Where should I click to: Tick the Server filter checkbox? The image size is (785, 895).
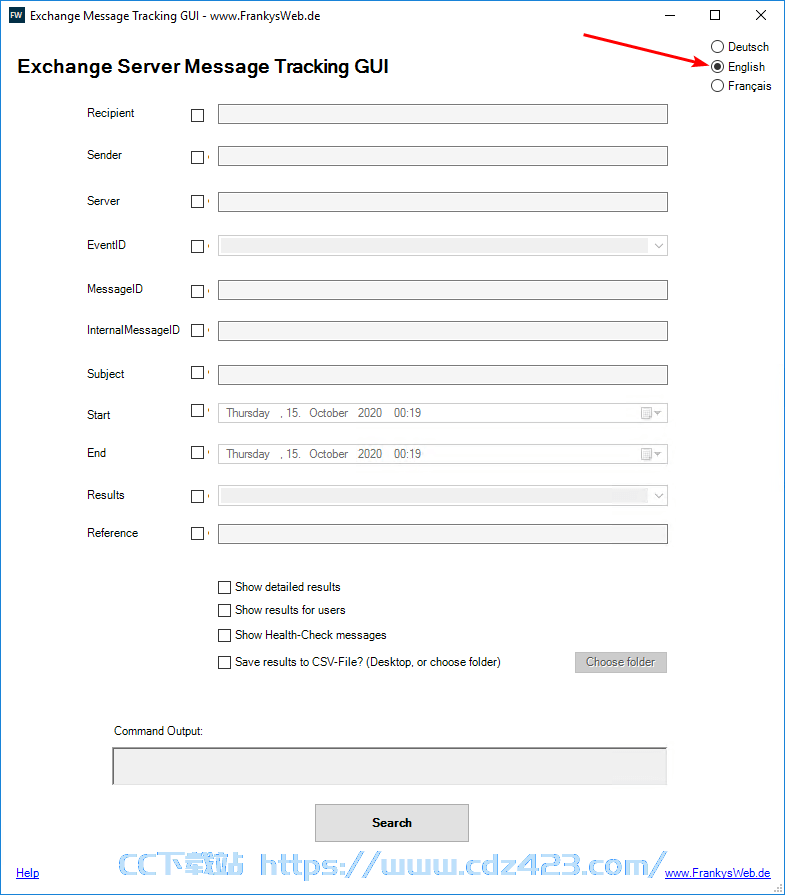point(198,201)
